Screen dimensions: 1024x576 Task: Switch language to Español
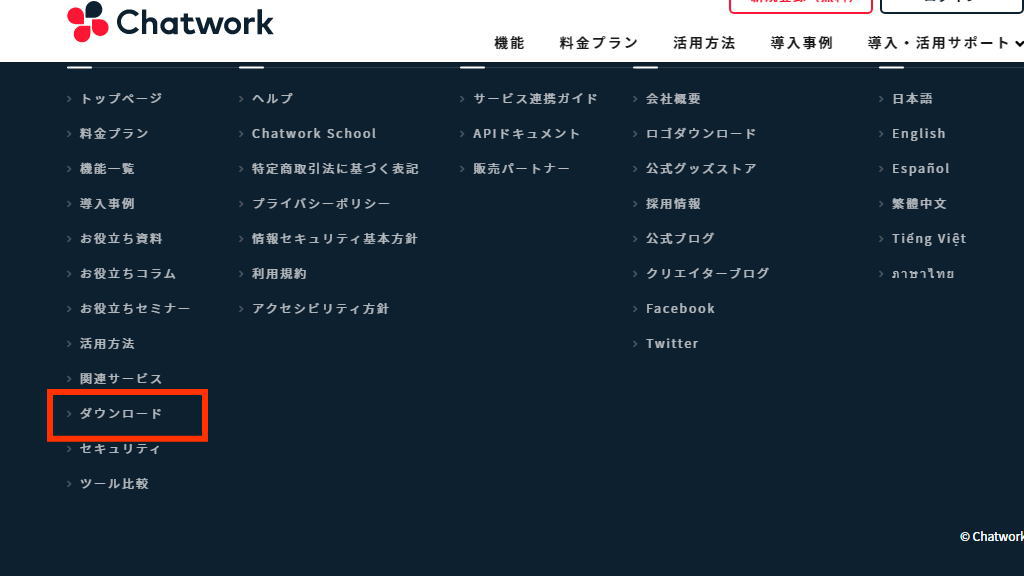[921, 168]
